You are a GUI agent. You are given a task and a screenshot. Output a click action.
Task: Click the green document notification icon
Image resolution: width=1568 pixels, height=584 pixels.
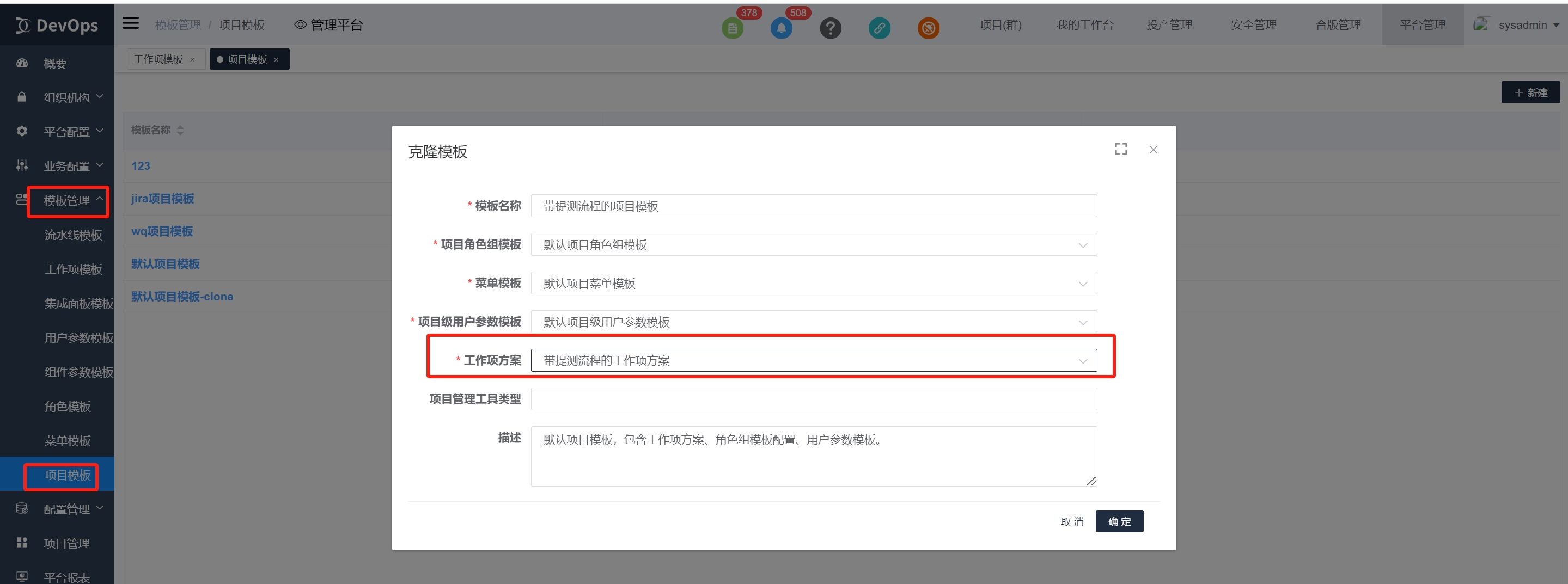pos(733,28)
